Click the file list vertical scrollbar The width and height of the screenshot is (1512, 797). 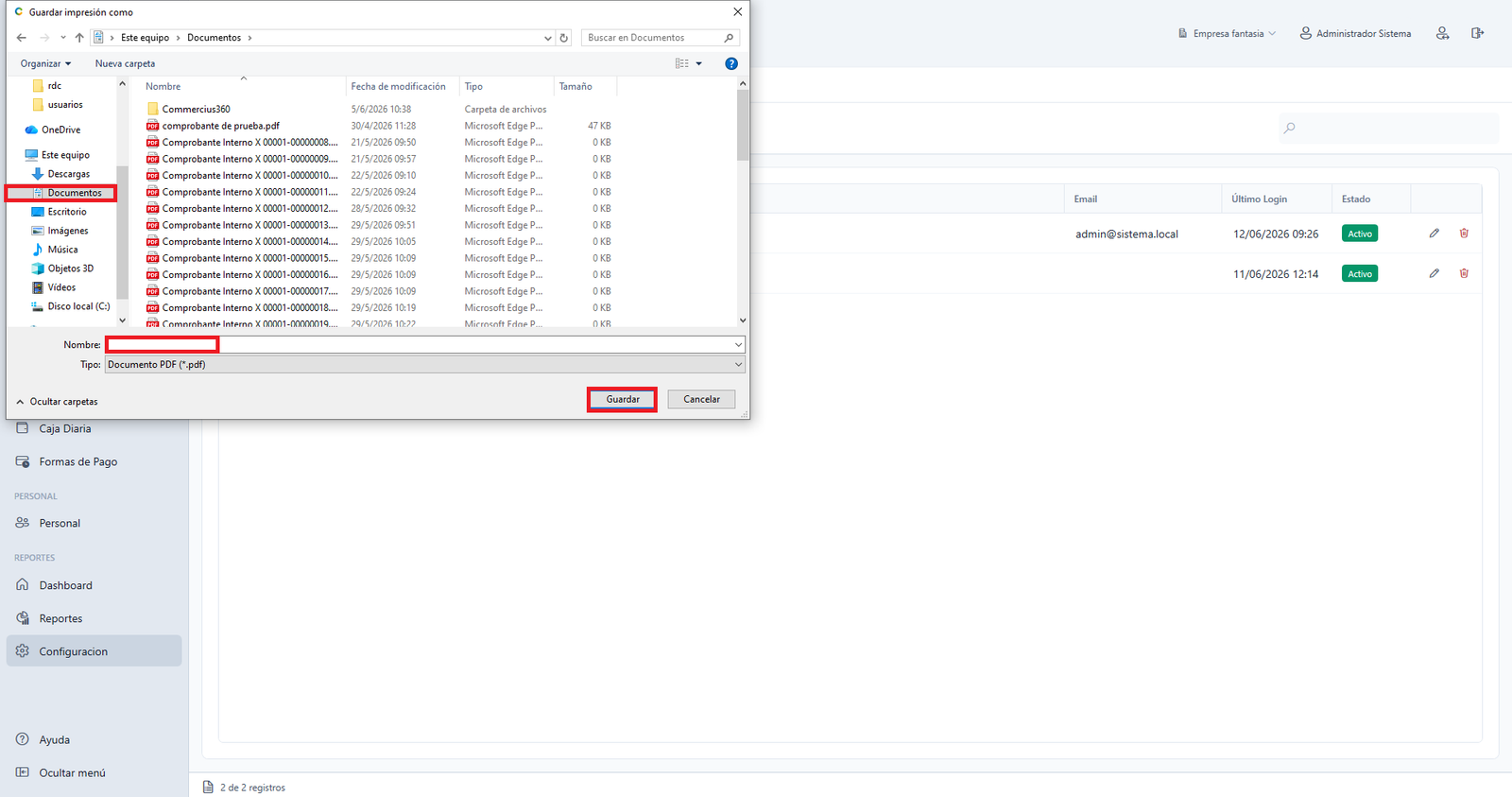pyautogui.click(x=743, y=202)
